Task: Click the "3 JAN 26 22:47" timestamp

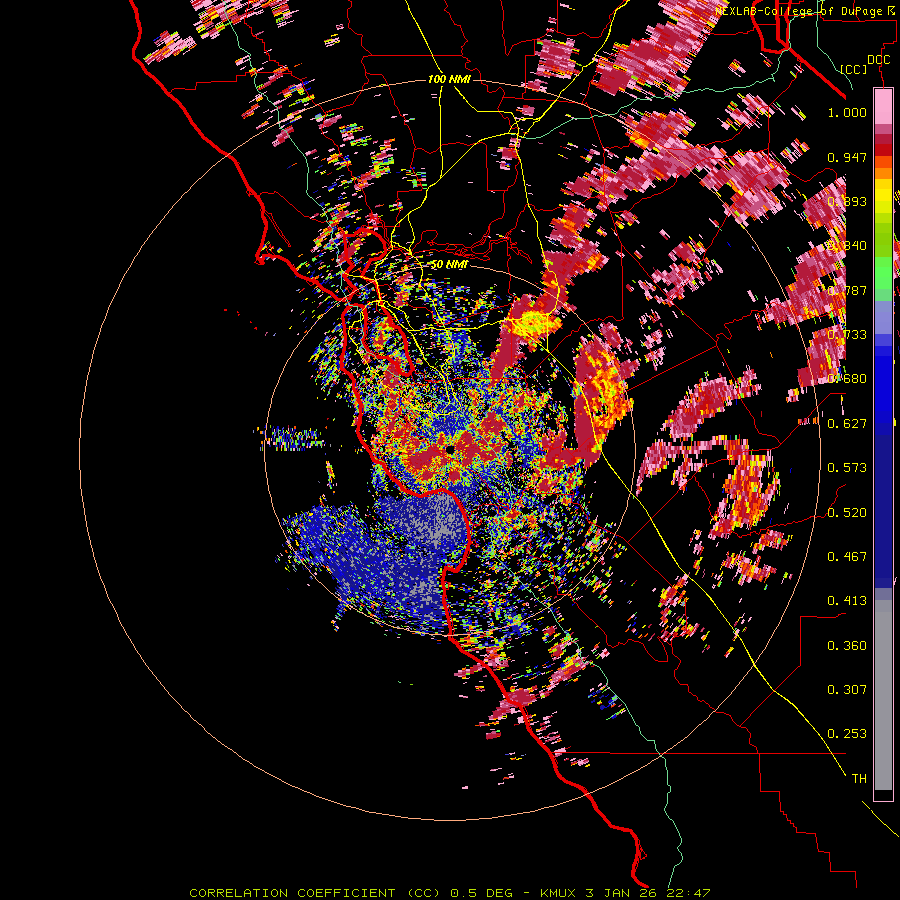Action: coord(648,893)
